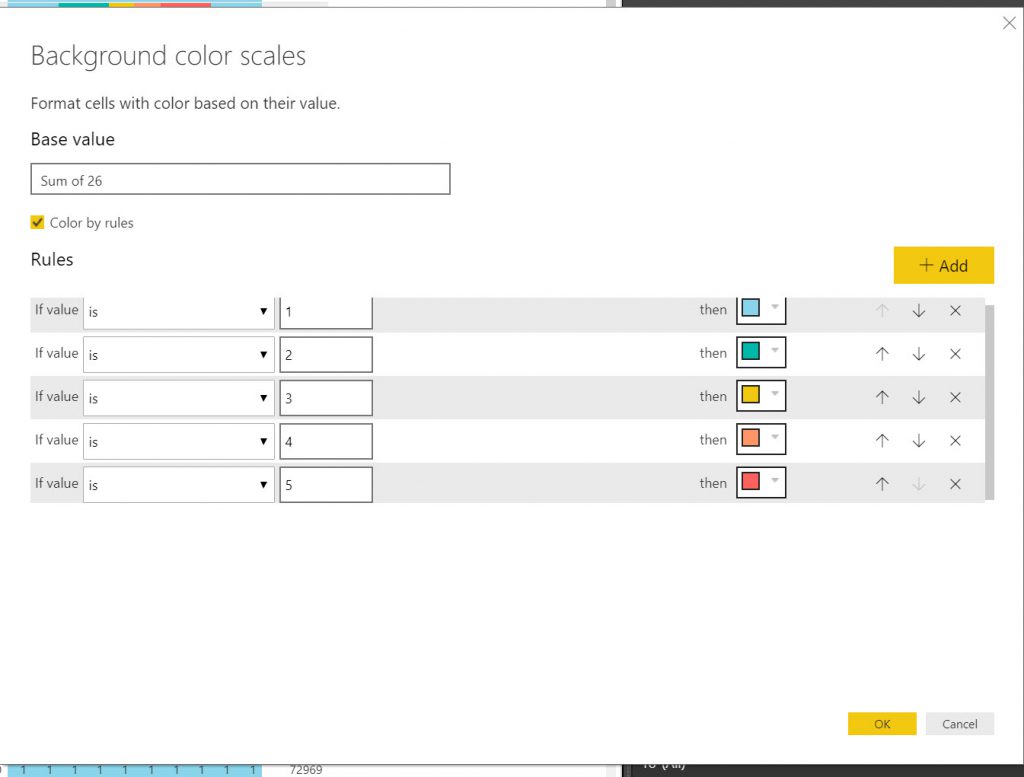This screenshot has height=777, width=1024.
Task: Delete the rule for value 3
Action: pyautogui.click(x=955, y=397)
